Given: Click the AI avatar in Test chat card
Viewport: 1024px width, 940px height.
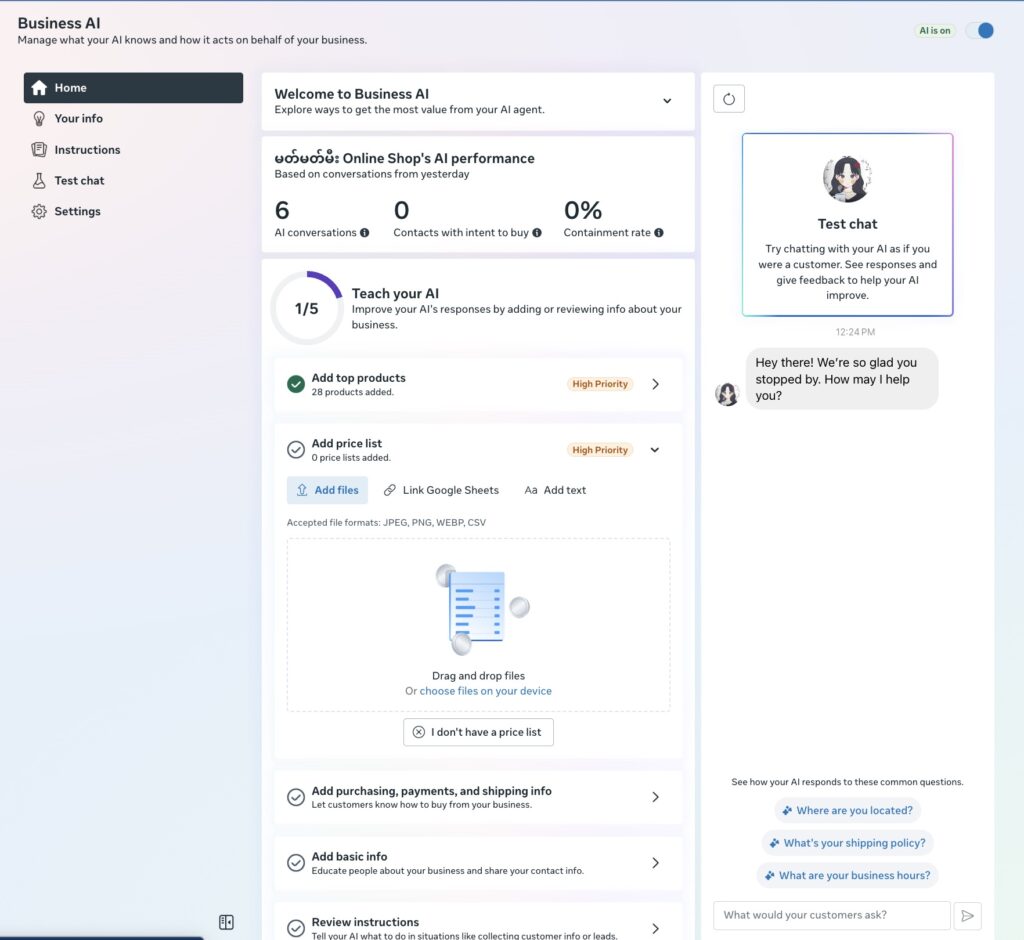Looking at the screenshot, I should pyautogui.click(x=847, y=179).
